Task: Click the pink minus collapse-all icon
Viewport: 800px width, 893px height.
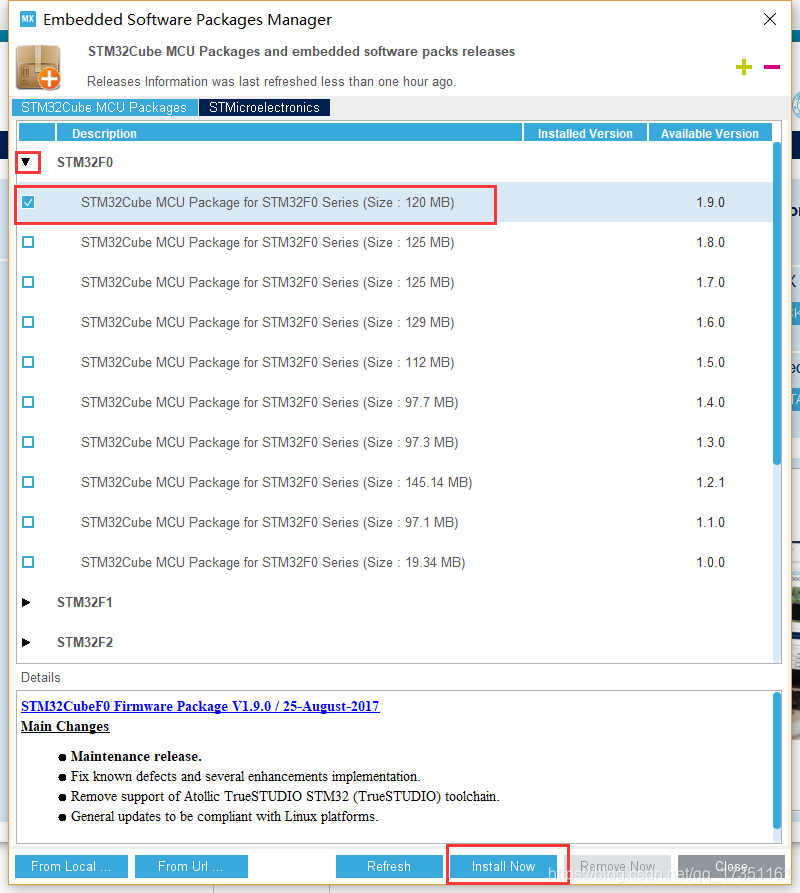Action: (772, 67)
